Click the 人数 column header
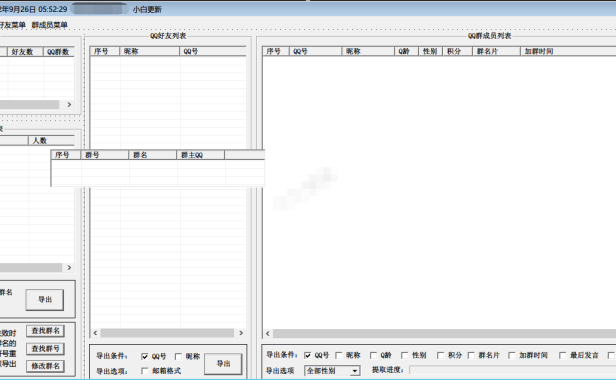 coord(51,140)
